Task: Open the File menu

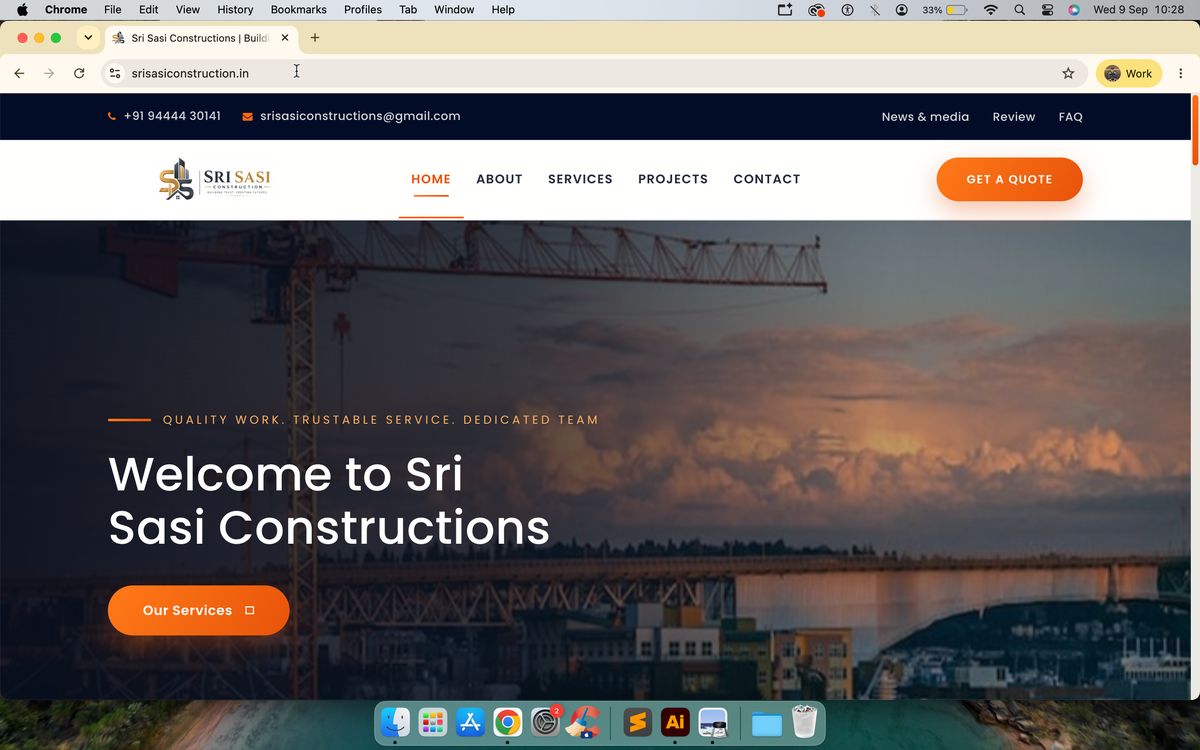Action: (113, 9)
